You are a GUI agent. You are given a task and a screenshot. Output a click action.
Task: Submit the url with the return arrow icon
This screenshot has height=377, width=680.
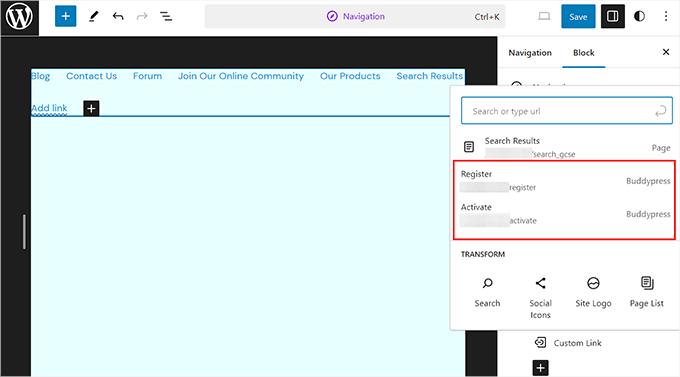(x=660, y=111)
